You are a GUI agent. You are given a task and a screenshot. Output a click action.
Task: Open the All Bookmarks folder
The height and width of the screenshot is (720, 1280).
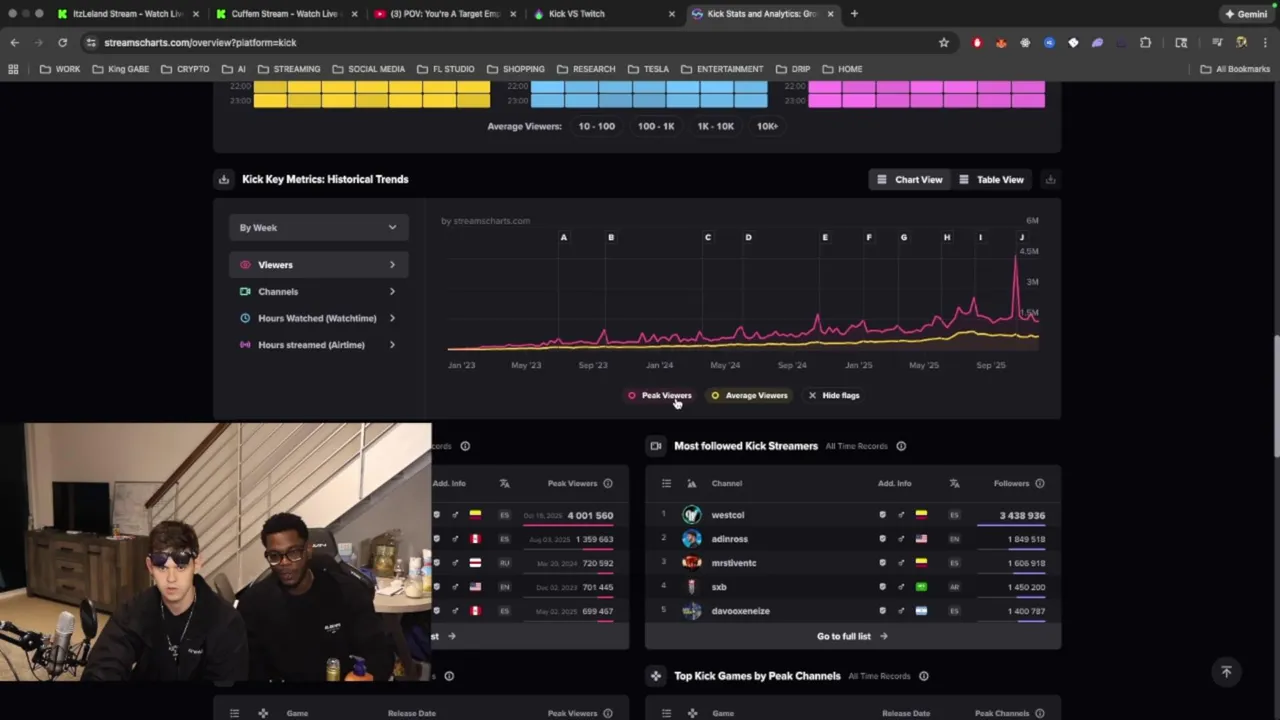coord(1235,69)
